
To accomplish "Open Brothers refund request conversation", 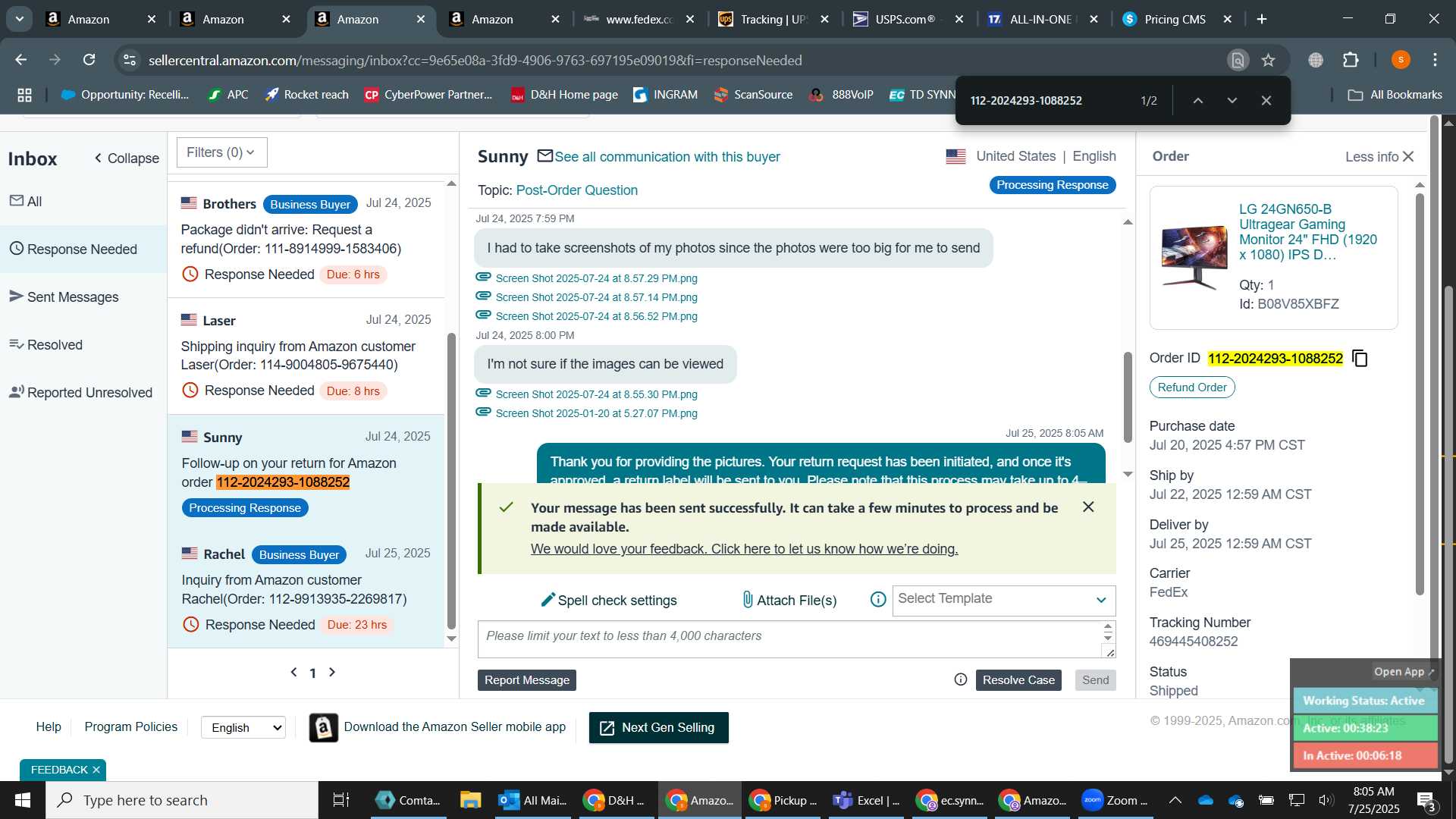I will [306, 240].
